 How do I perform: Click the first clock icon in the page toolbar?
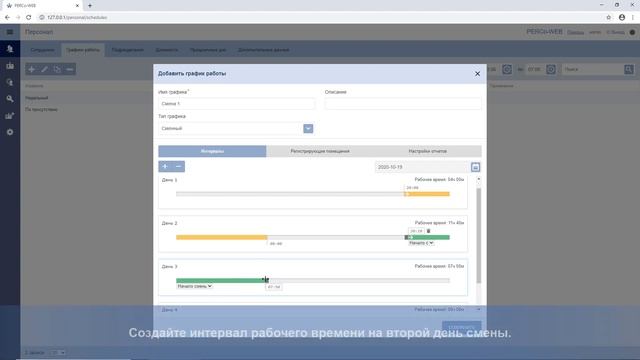(x=507, y=69)
